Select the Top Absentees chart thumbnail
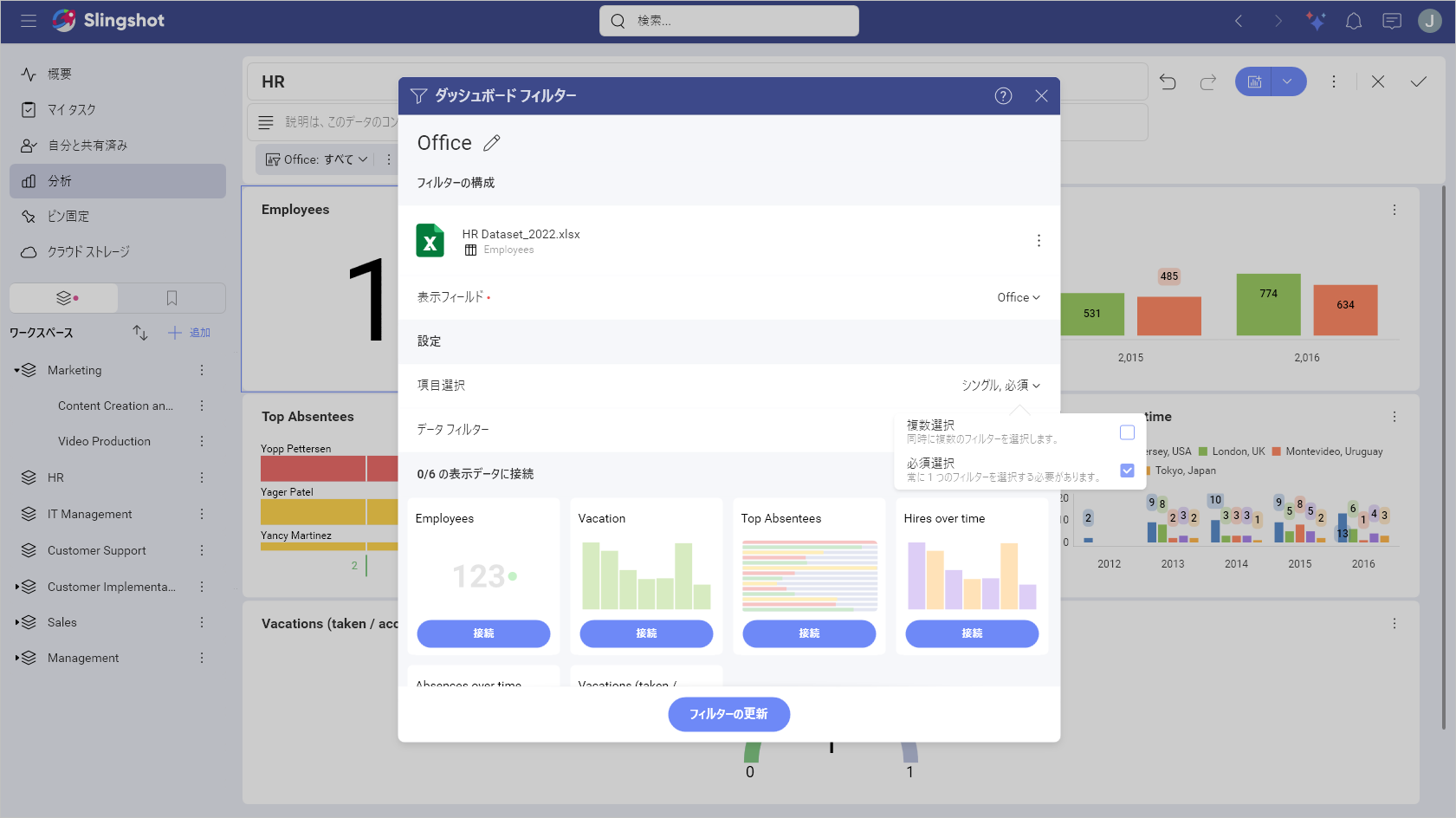 coord(809,575)
